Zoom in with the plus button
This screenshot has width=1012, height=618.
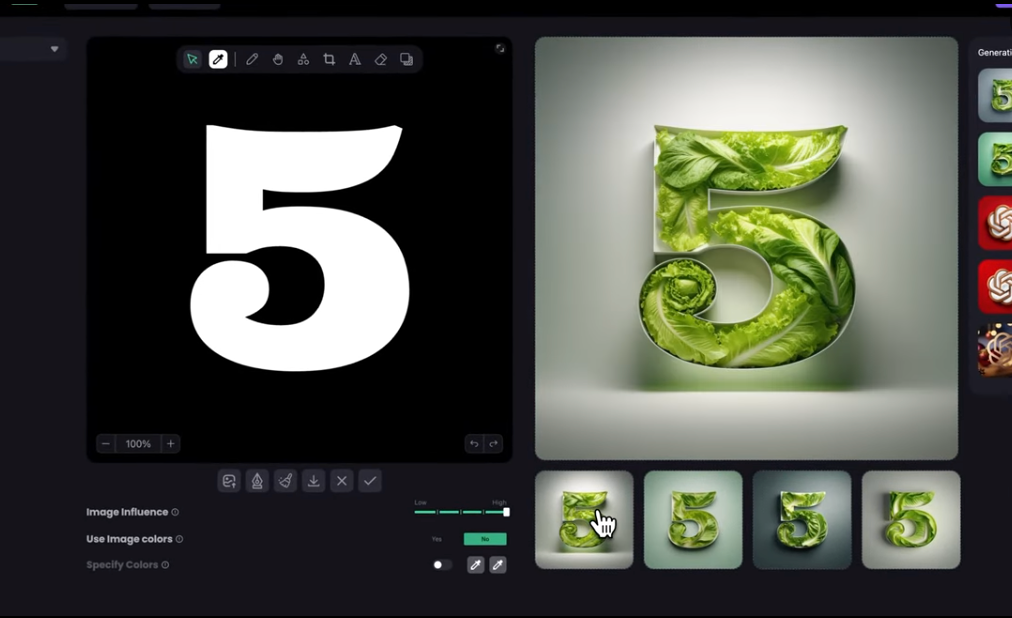pos(171,444)
